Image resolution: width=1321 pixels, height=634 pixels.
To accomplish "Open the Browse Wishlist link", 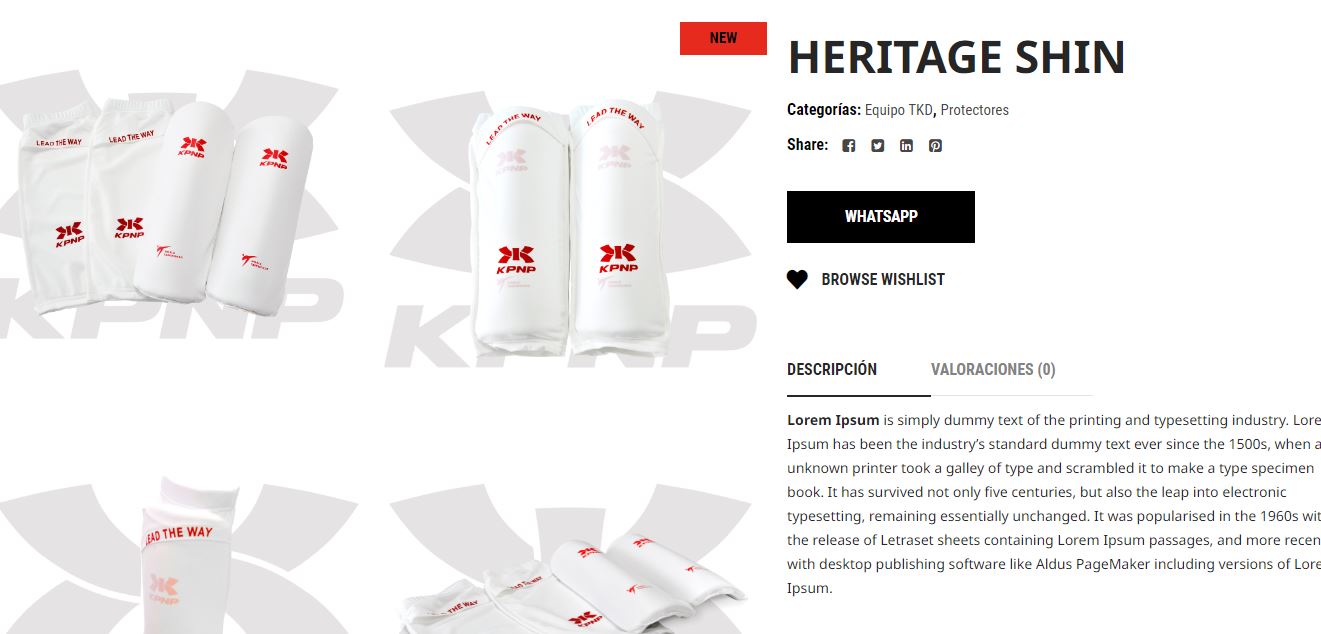I will (x=883, y=280).
